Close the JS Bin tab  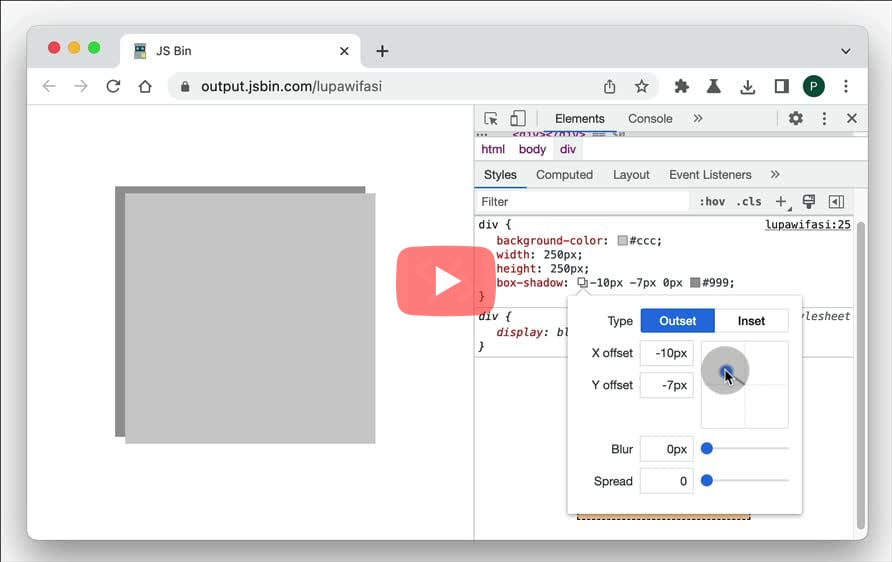(x=344, y=51)
